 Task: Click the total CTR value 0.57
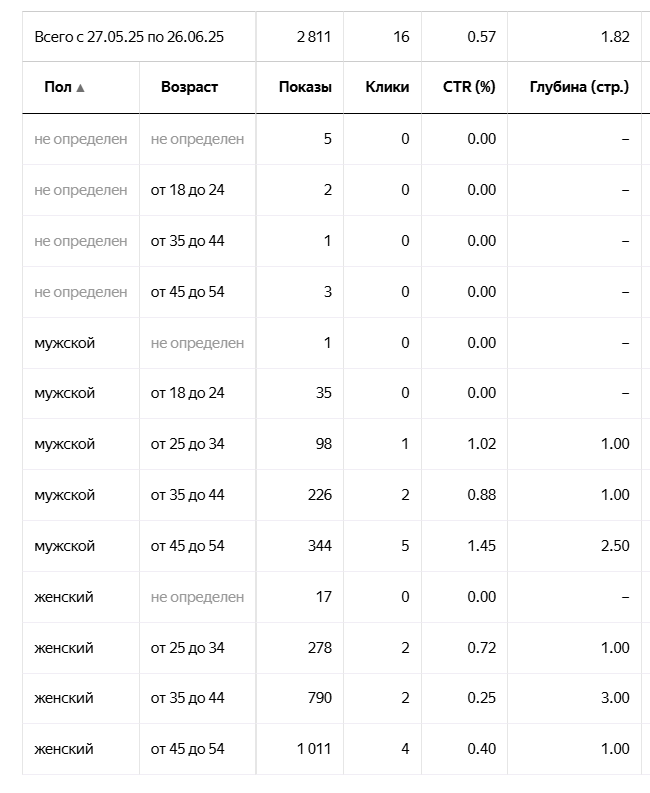pos(481,37)
